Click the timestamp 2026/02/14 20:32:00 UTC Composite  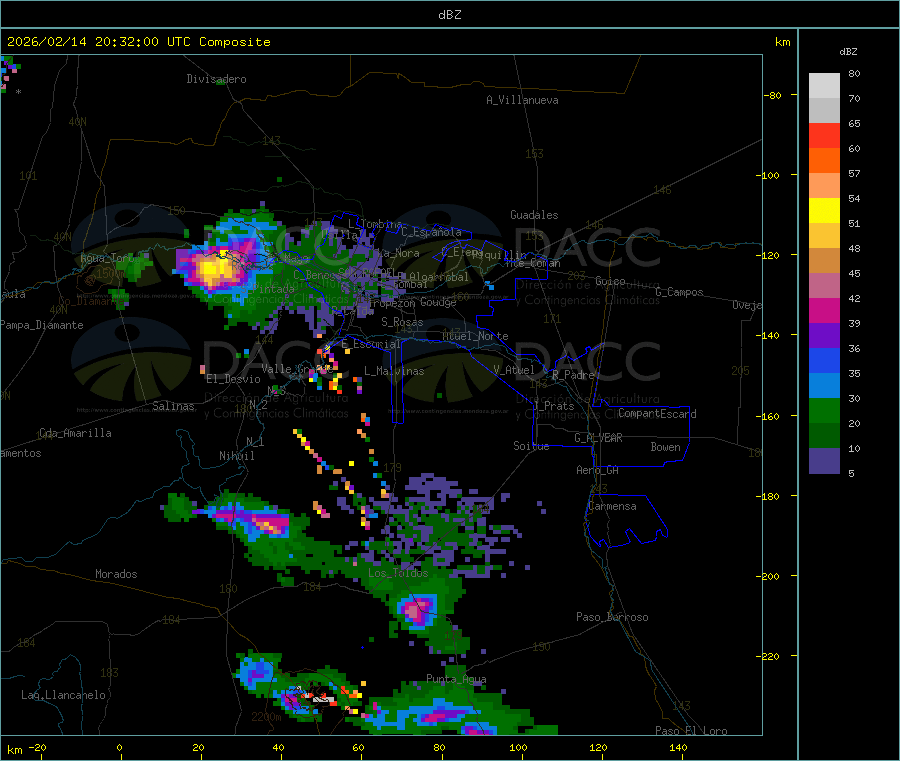pos(138,42)
